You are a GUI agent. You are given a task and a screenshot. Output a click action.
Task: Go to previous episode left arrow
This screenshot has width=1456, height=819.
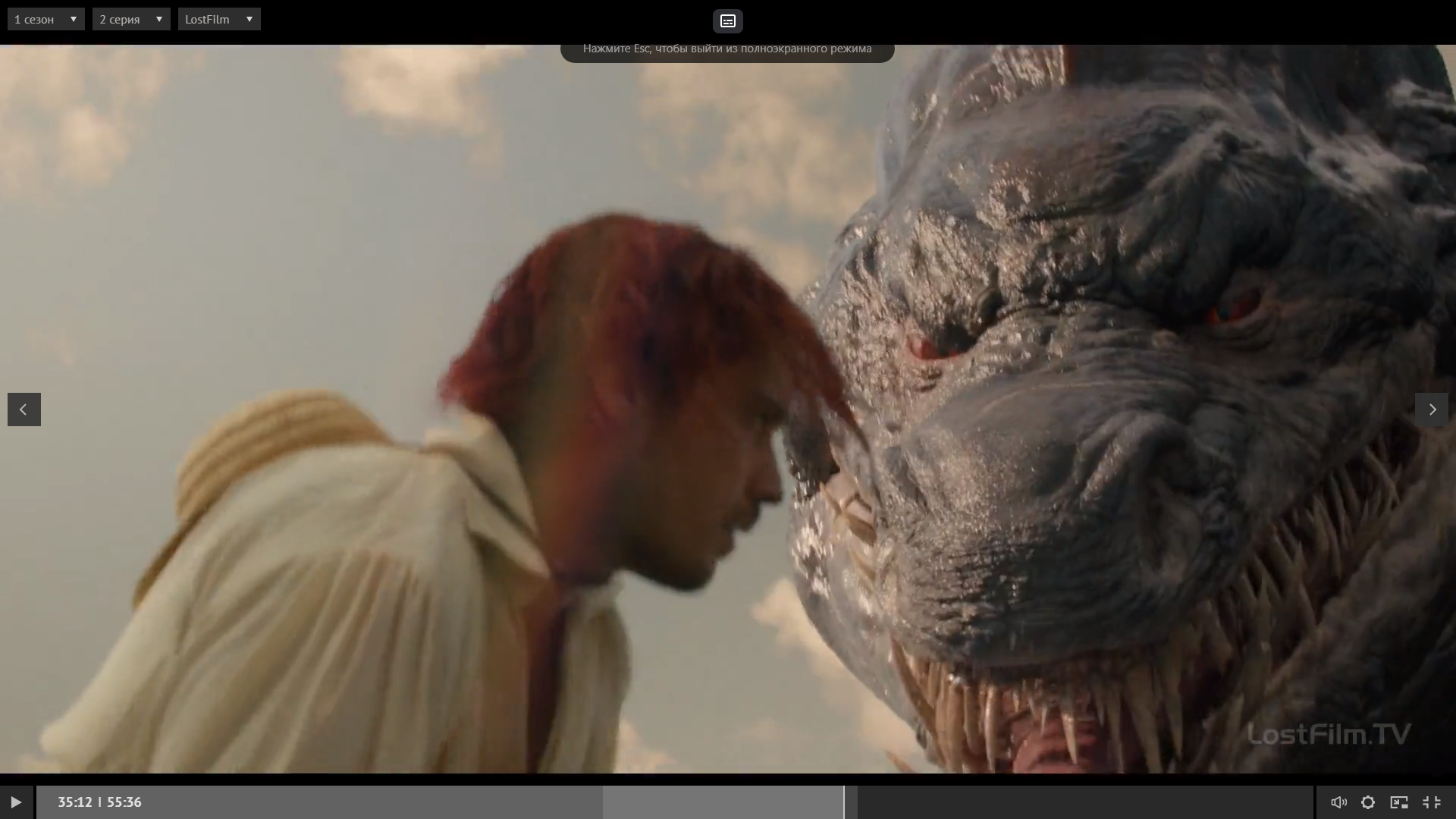pos(24,409)
